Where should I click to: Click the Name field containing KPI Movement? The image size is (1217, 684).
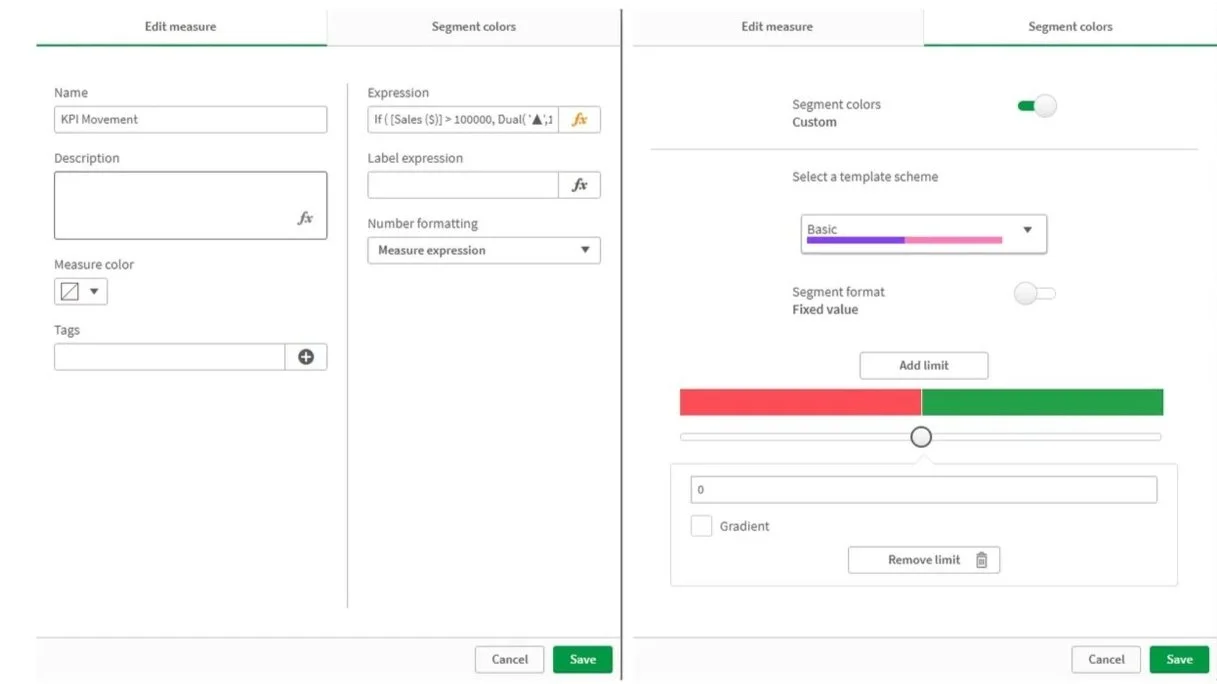(x=190, y=120)
